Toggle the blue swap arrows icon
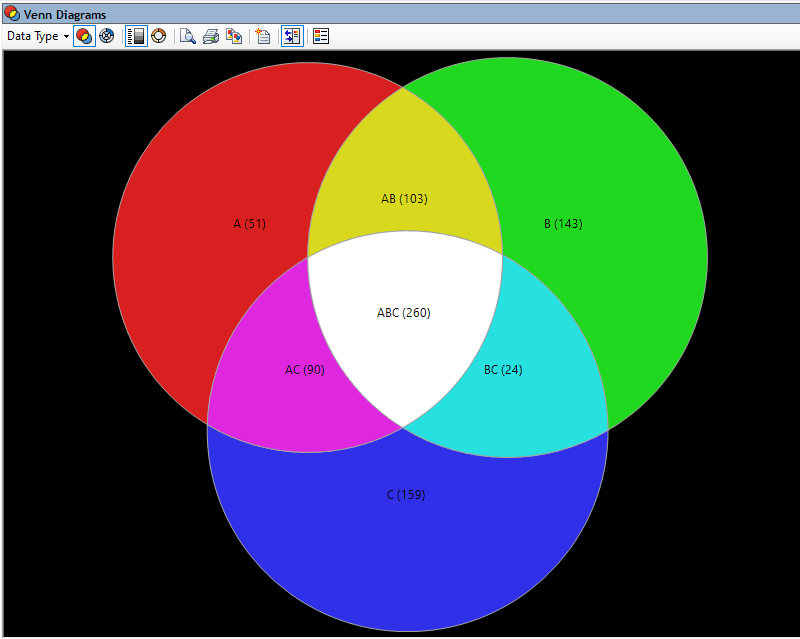The image size is (800, 639). [x=291, y=36]
